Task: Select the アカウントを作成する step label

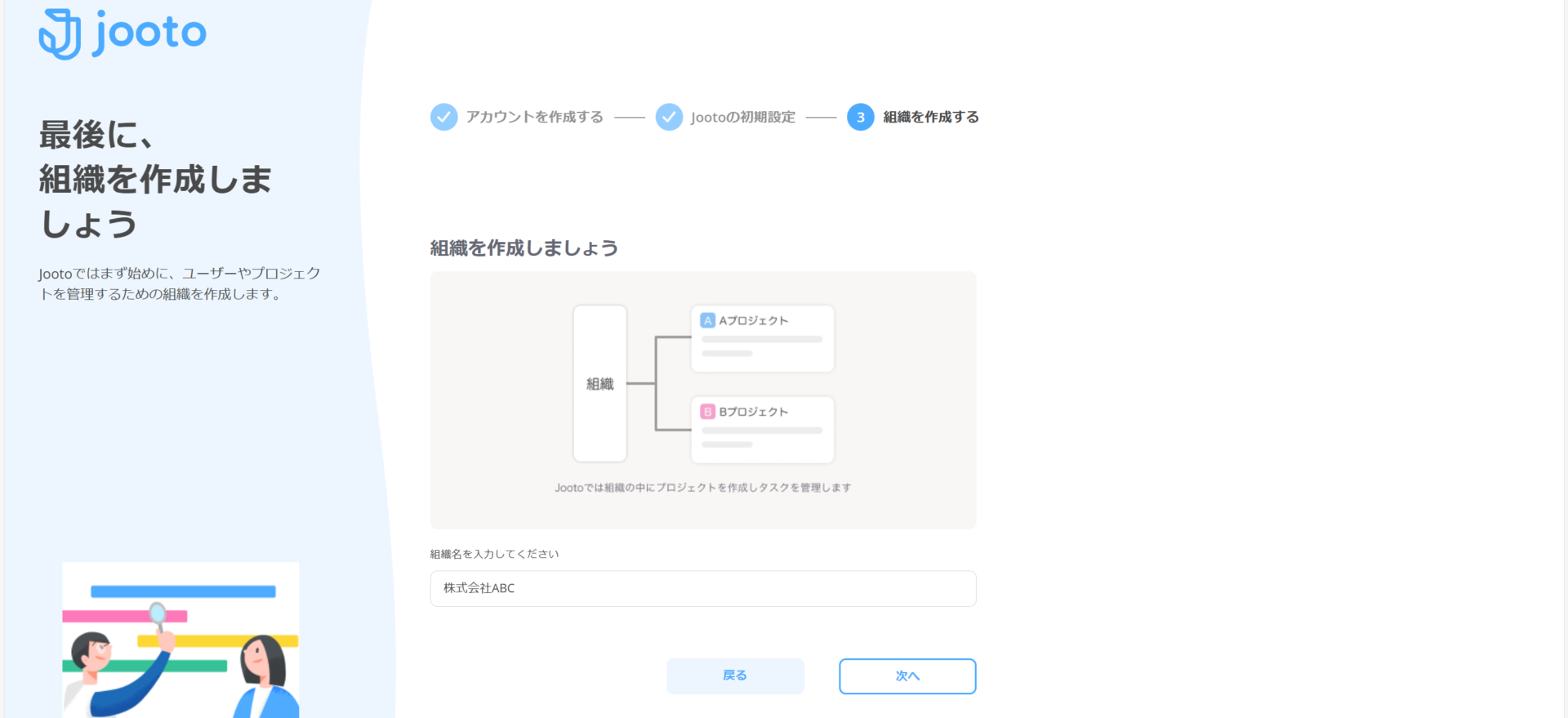Action: click(x=535, y=117)
